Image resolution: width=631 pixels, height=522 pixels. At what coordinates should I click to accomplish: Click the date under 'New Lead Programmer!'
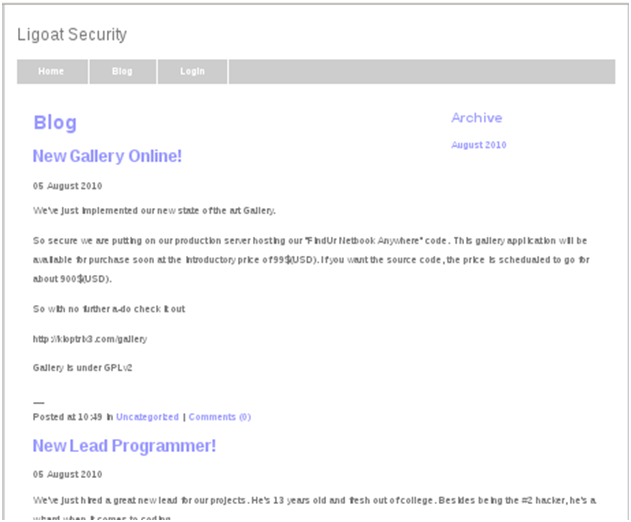[x=67, y=474]
